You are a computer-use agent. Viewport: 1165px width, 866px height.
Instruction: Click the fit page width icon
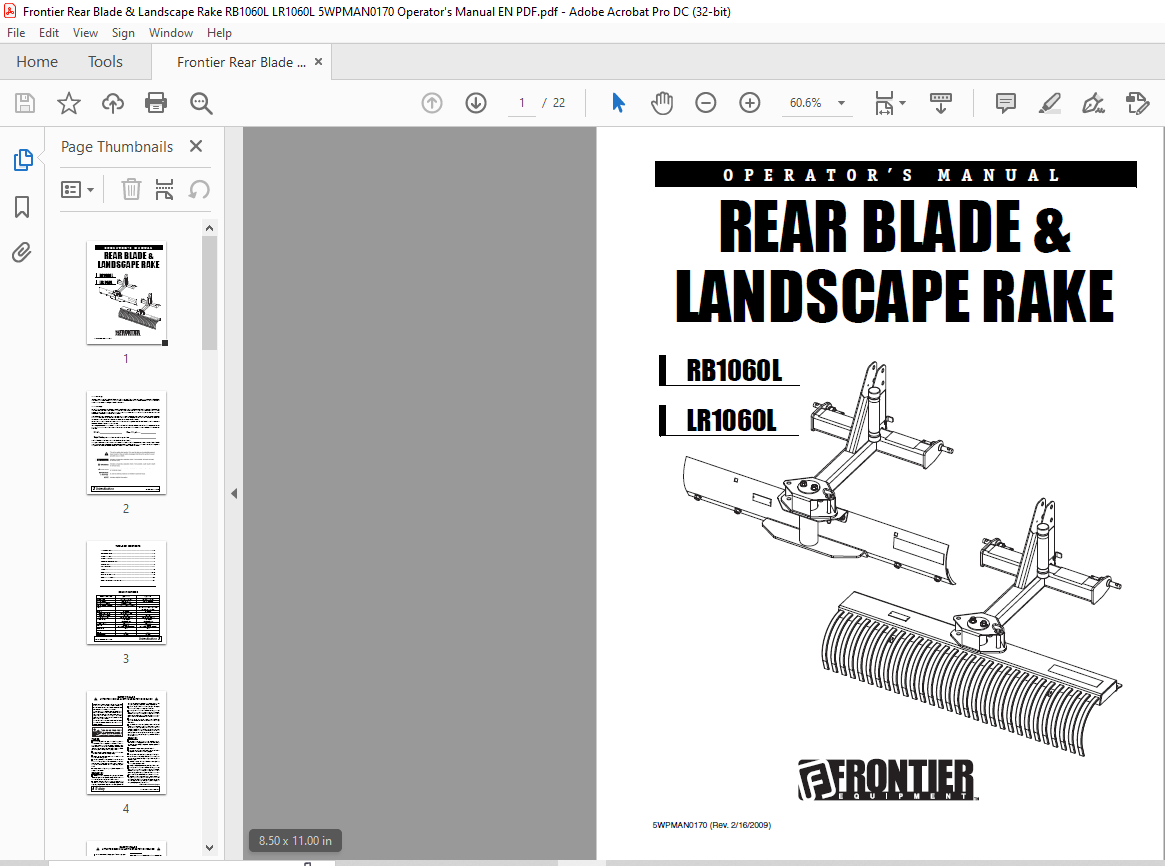pyautogui.click(x=884, y=102)
